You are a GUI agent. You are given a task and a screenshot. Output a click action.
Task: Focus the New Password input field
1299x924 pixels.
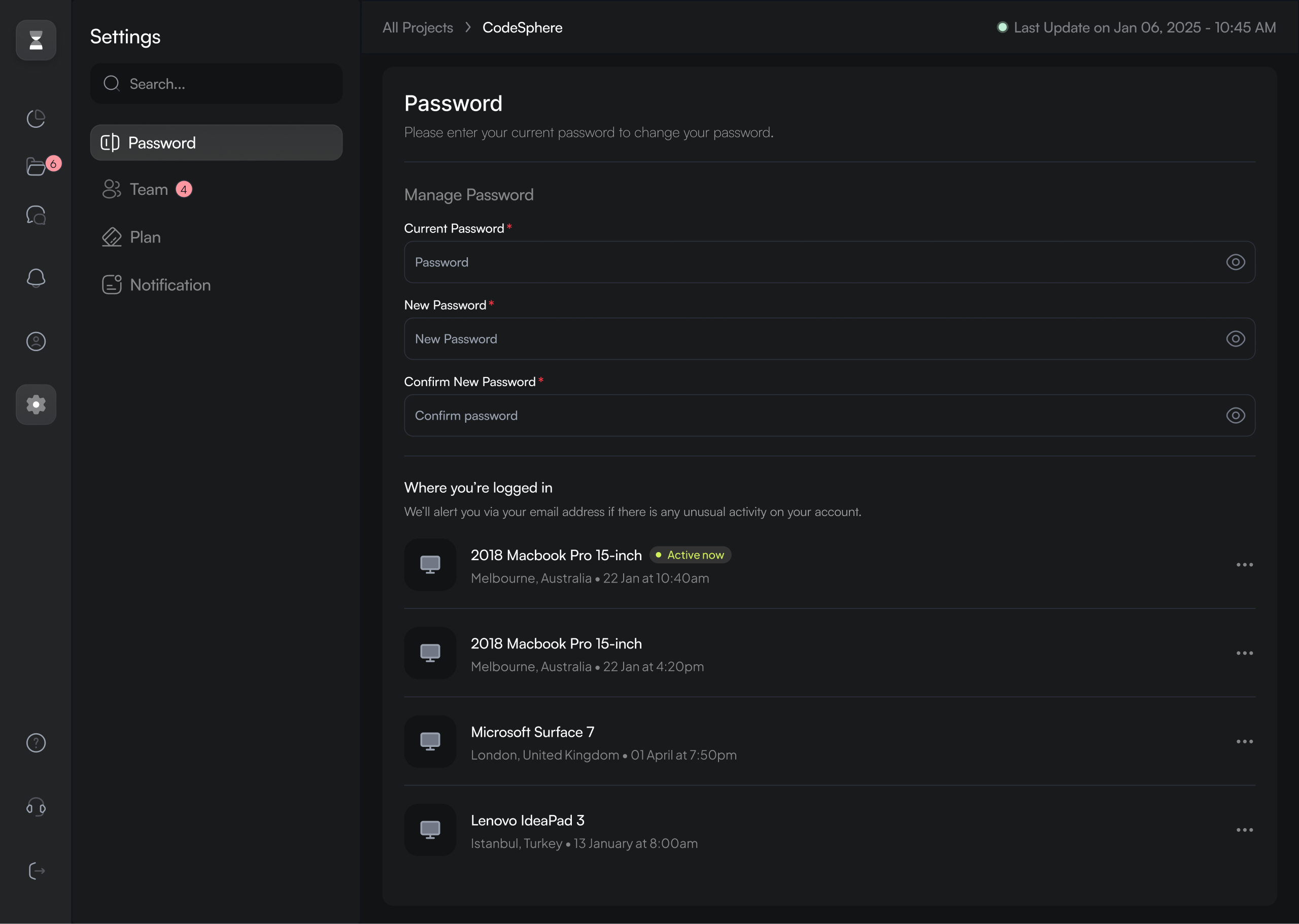[x=830, y=339]
